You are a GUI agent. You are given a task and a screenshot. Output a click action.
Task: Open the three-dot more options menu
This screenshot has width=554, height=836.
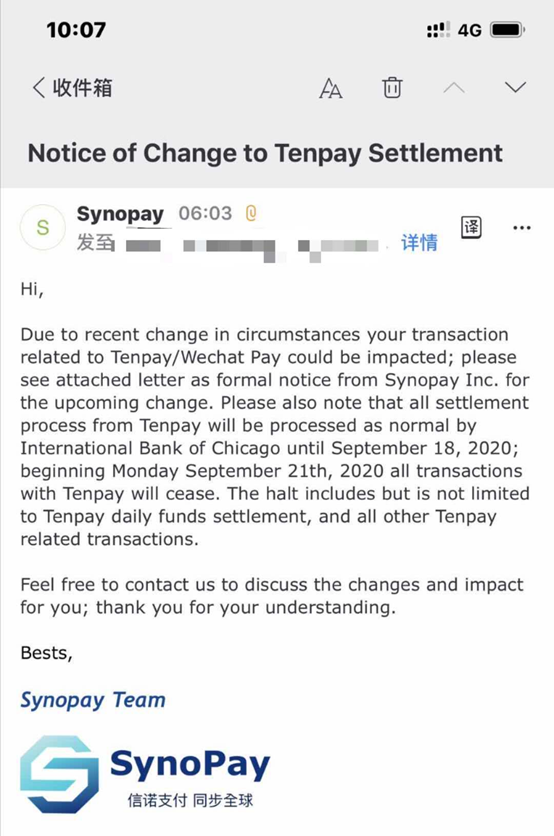521,228
